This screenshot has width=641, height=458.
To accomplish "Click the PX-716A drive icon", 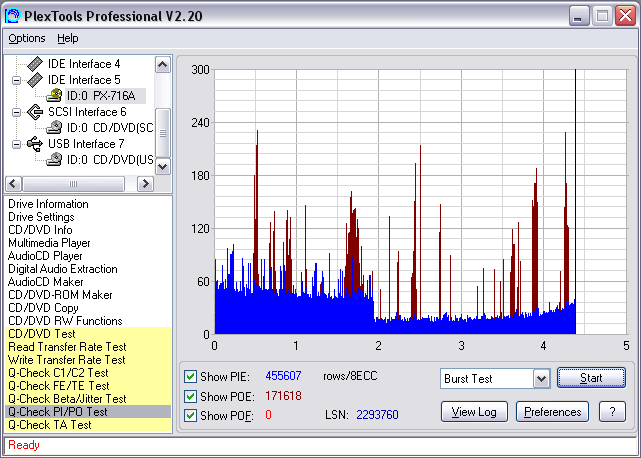I will click(x=54, y=96).
